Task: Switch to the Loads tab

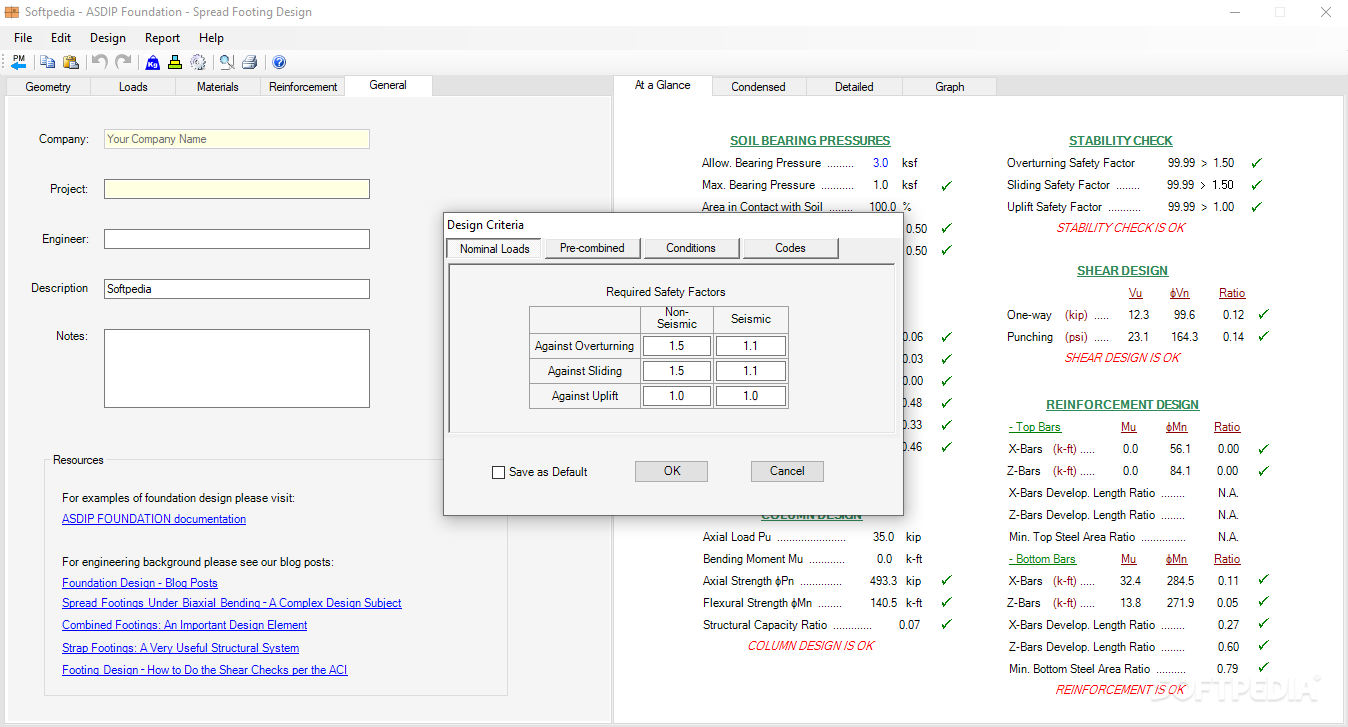Action: 133,87
